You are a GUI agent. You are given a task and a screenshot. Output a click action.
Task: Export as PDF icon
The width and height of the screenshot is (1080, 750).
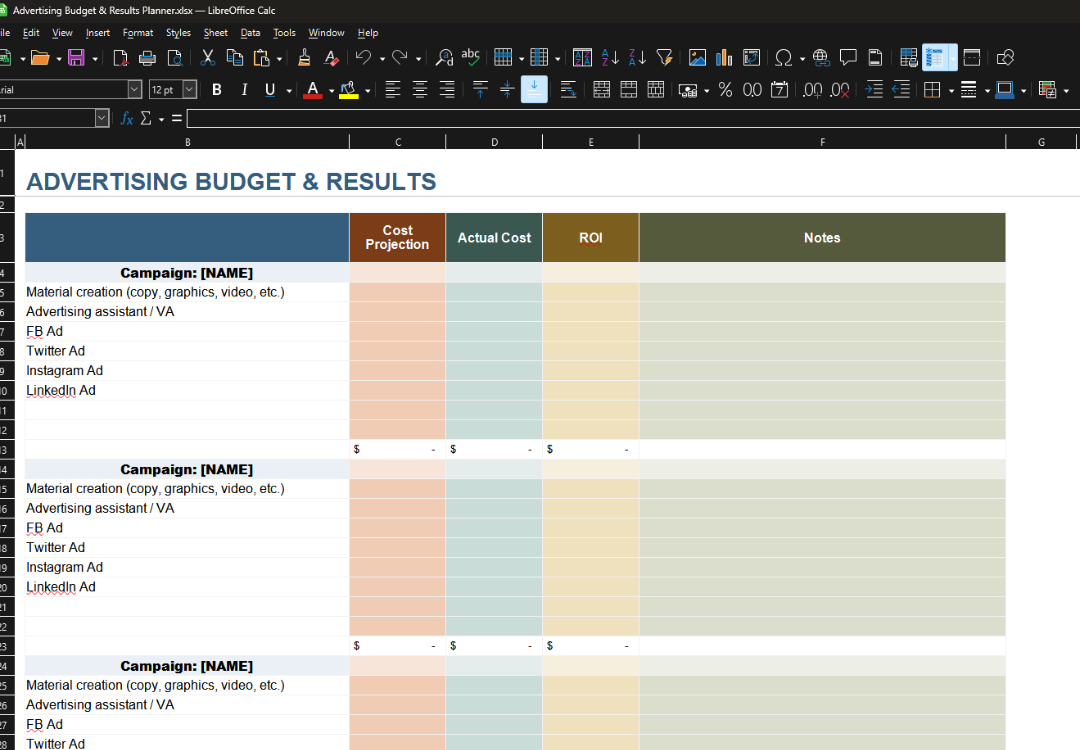(x=121, y=58)
